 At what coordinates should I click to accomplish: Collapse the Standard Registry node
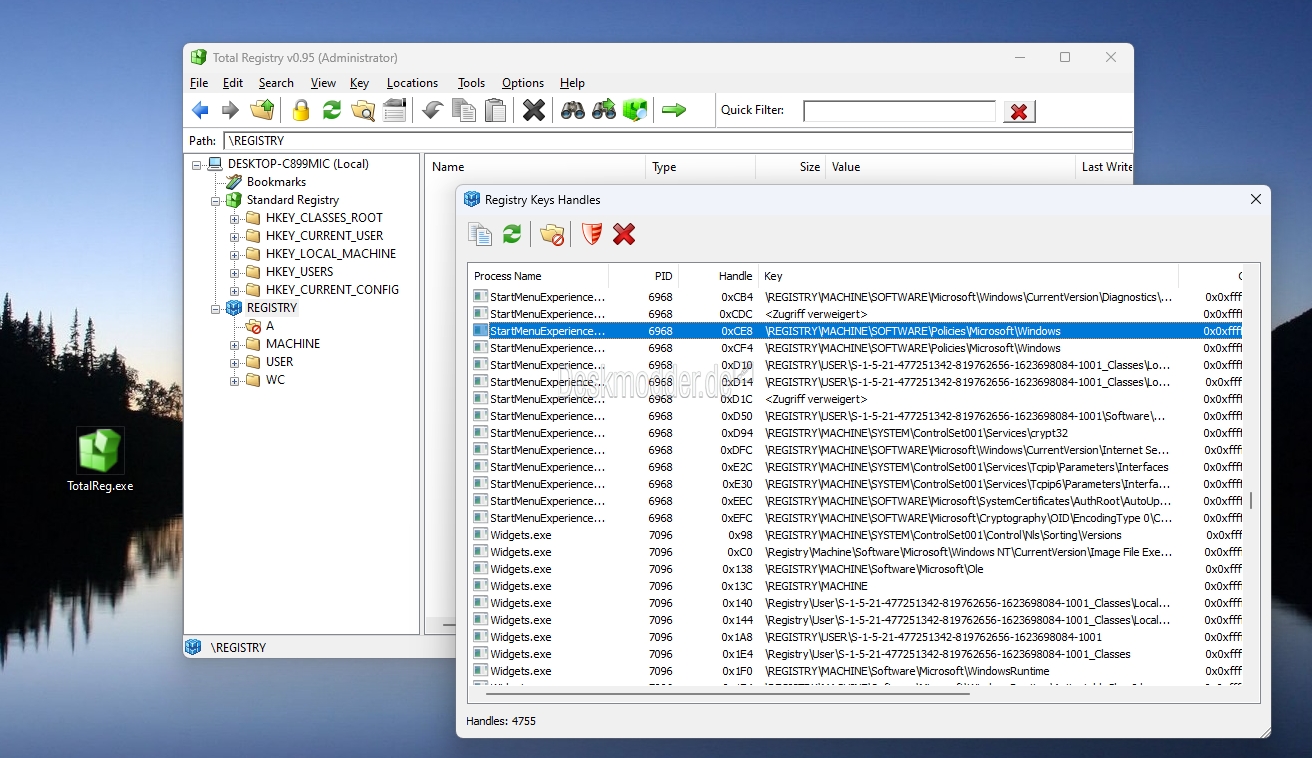click(216, 200)
